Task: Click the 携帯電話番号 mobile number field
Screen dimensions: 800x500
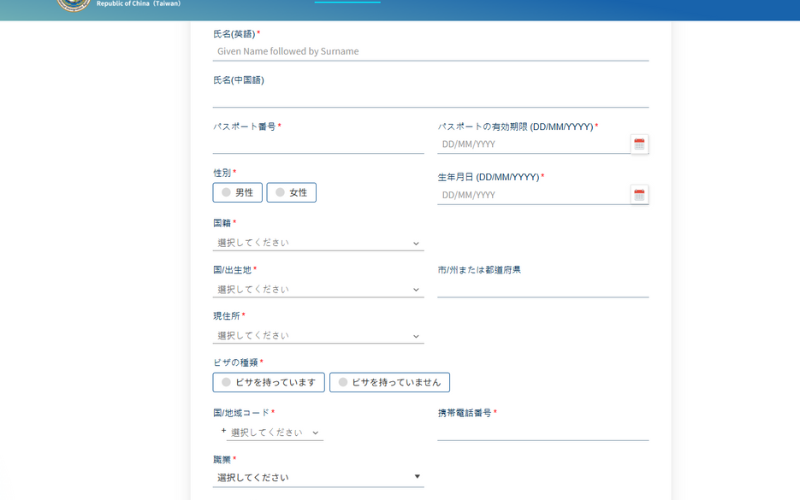Action: [x=542, y=431]
